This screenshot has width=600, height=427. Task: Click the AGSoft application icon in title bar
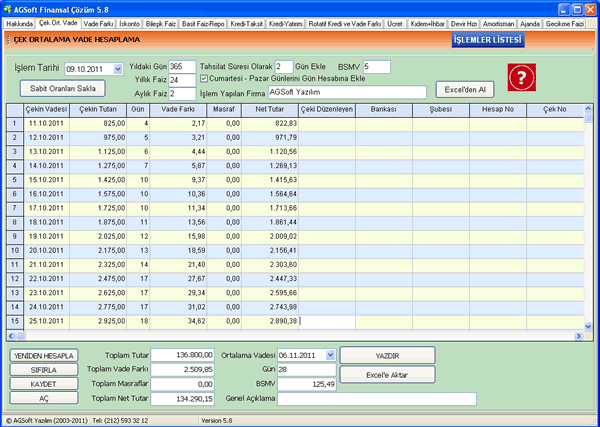click(9, 7)
